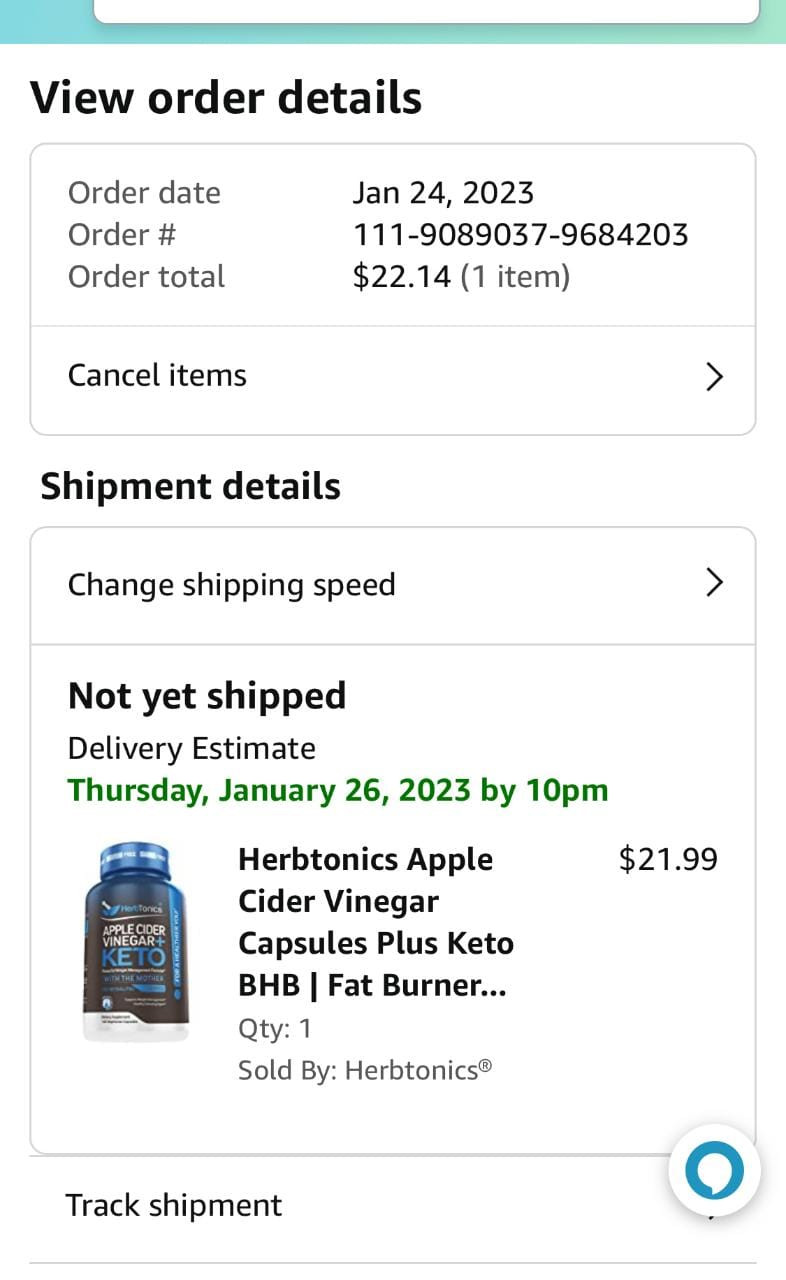786x1280 pixels.
Task: Open the Cancel items option
Action: tap(157, 376)
